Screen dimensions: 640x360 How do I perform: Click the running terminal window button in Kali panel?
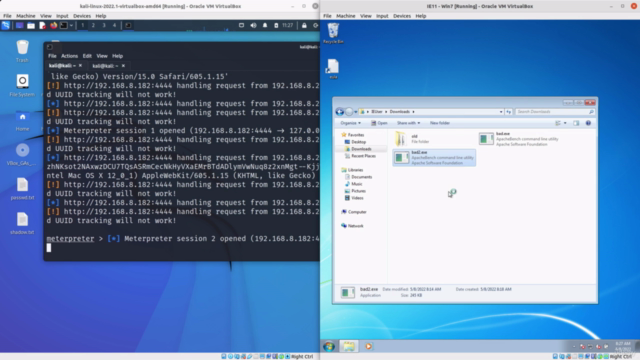click(x=128, y=25)
